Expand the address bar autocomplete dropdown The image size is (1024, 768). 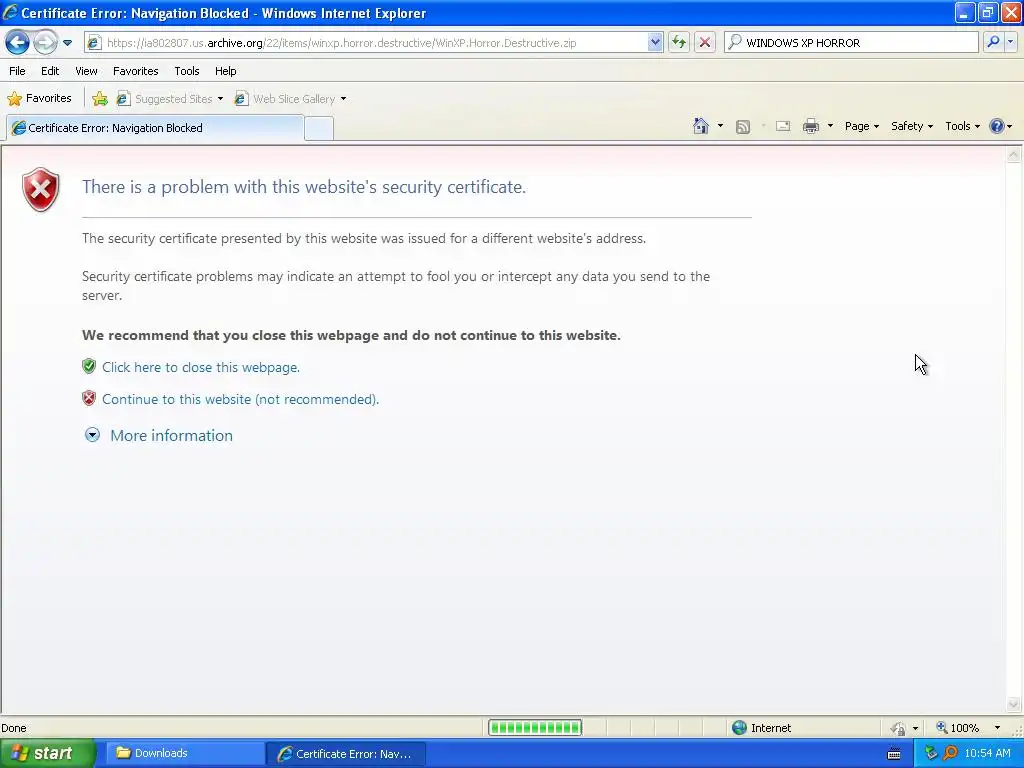click(x=655, y=43)
